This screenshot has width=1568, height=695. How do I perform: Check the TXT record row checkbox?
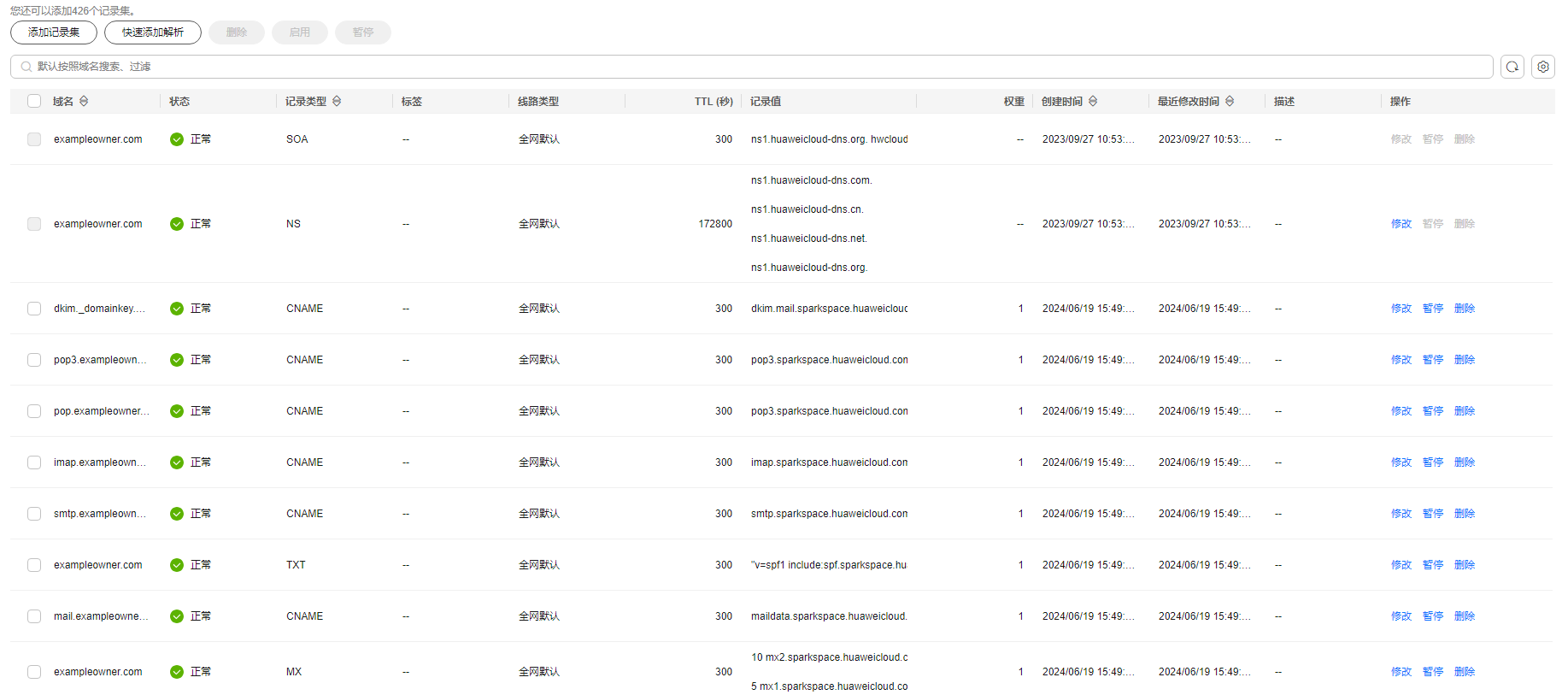coord(34,565)
